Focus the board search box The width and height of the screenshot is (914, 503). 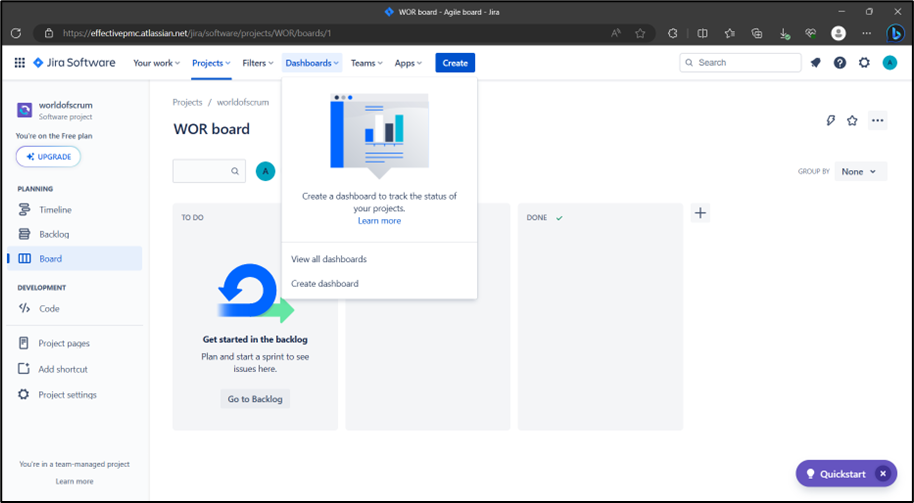click(x=209, y=171)
